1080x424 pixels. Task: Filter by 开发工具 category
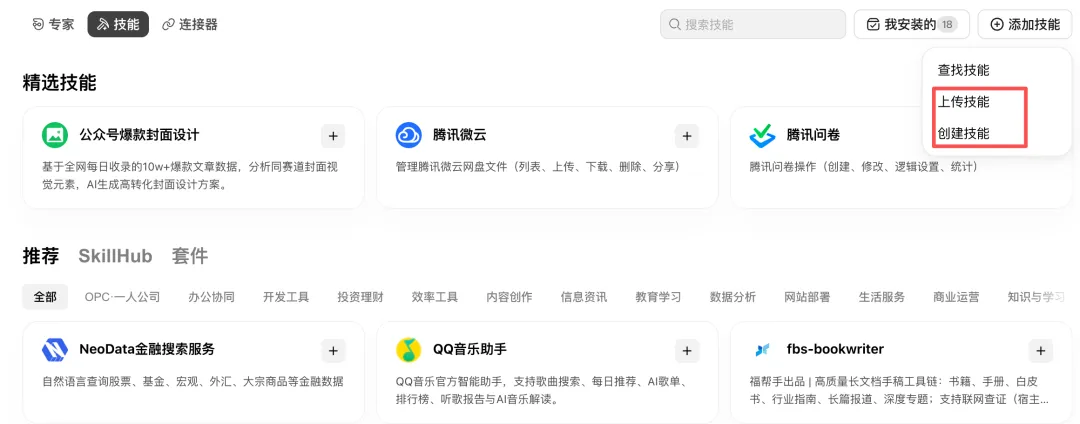click(286, 297)
